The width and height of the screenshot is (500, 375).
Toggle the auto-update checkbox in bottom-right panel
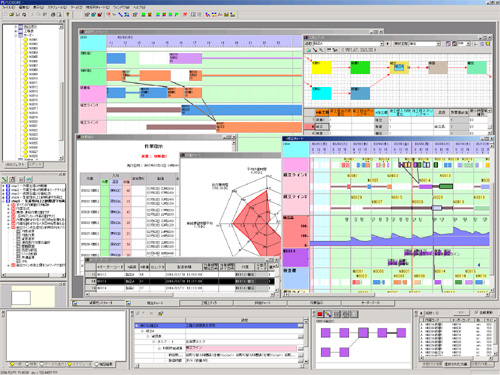click(x=476, y=313)
